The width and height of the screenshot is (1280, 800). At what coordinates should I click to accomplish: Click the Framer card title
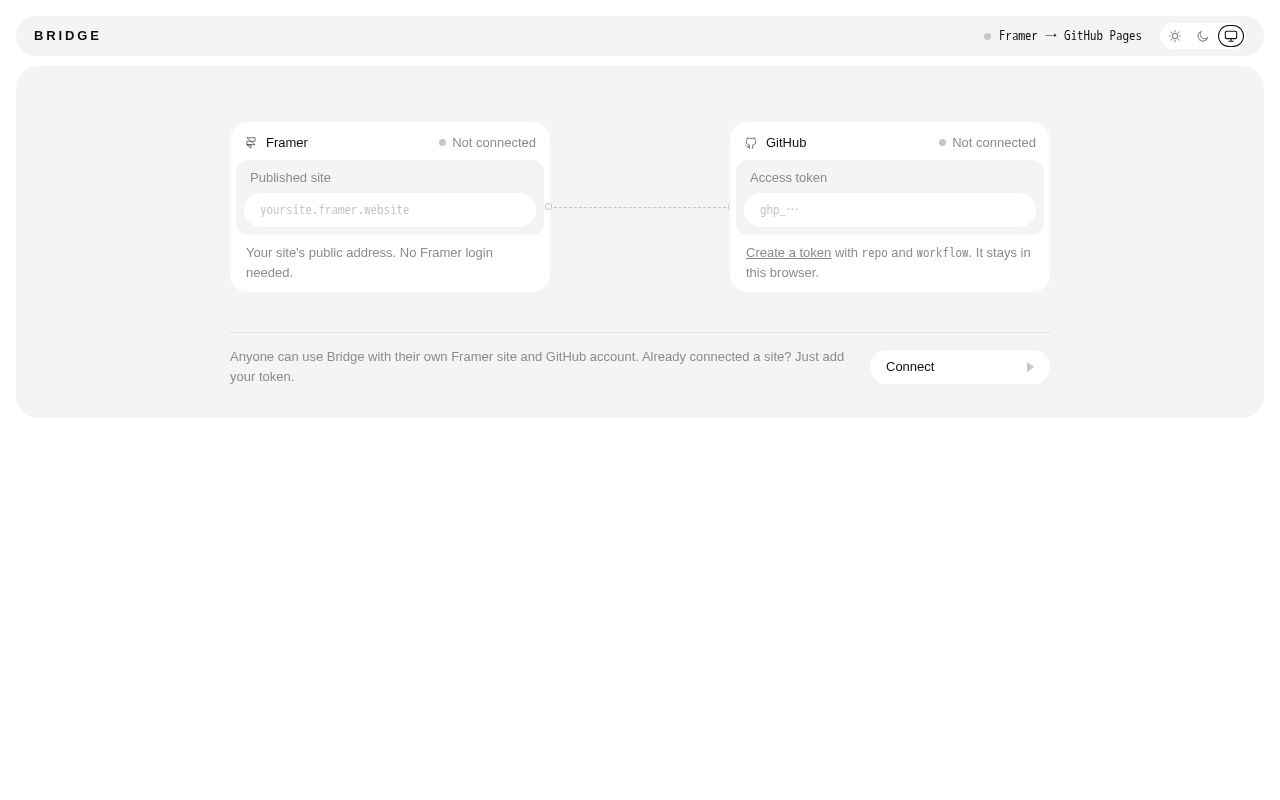[287, 143]
